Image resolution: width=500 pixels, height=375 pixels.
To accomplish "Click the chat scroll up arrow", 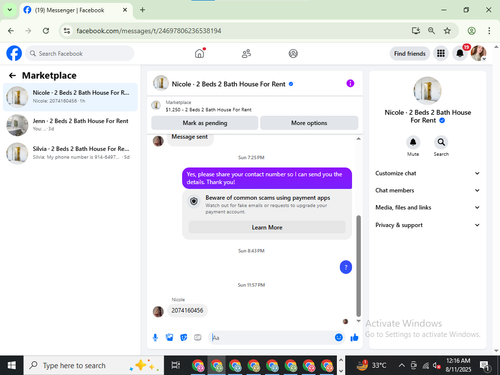I will point(359,139).
